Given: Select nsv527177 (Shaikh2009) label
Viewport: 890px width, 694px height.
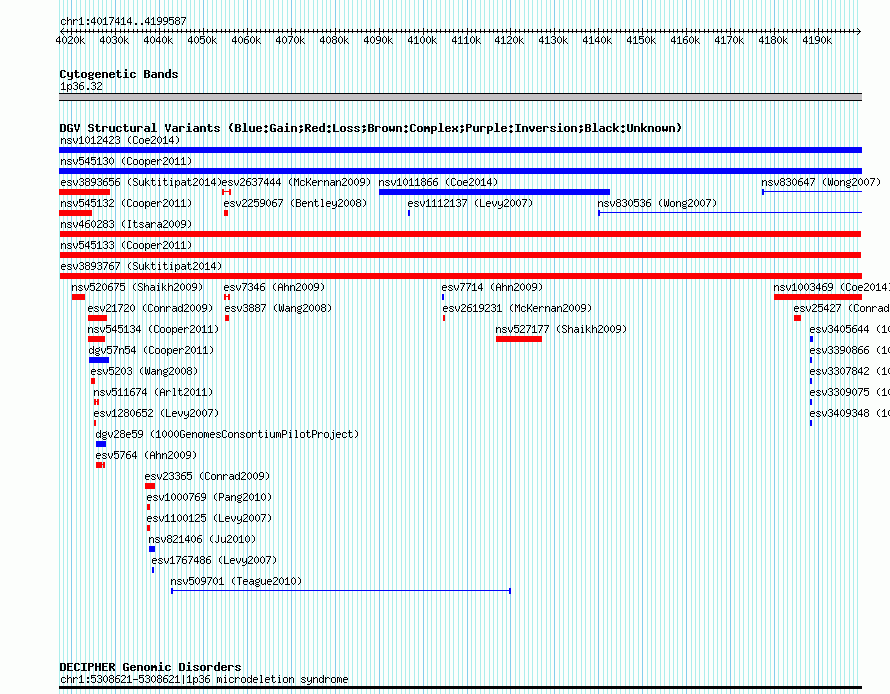Looking at the screenshot, I should click(561, 329).
